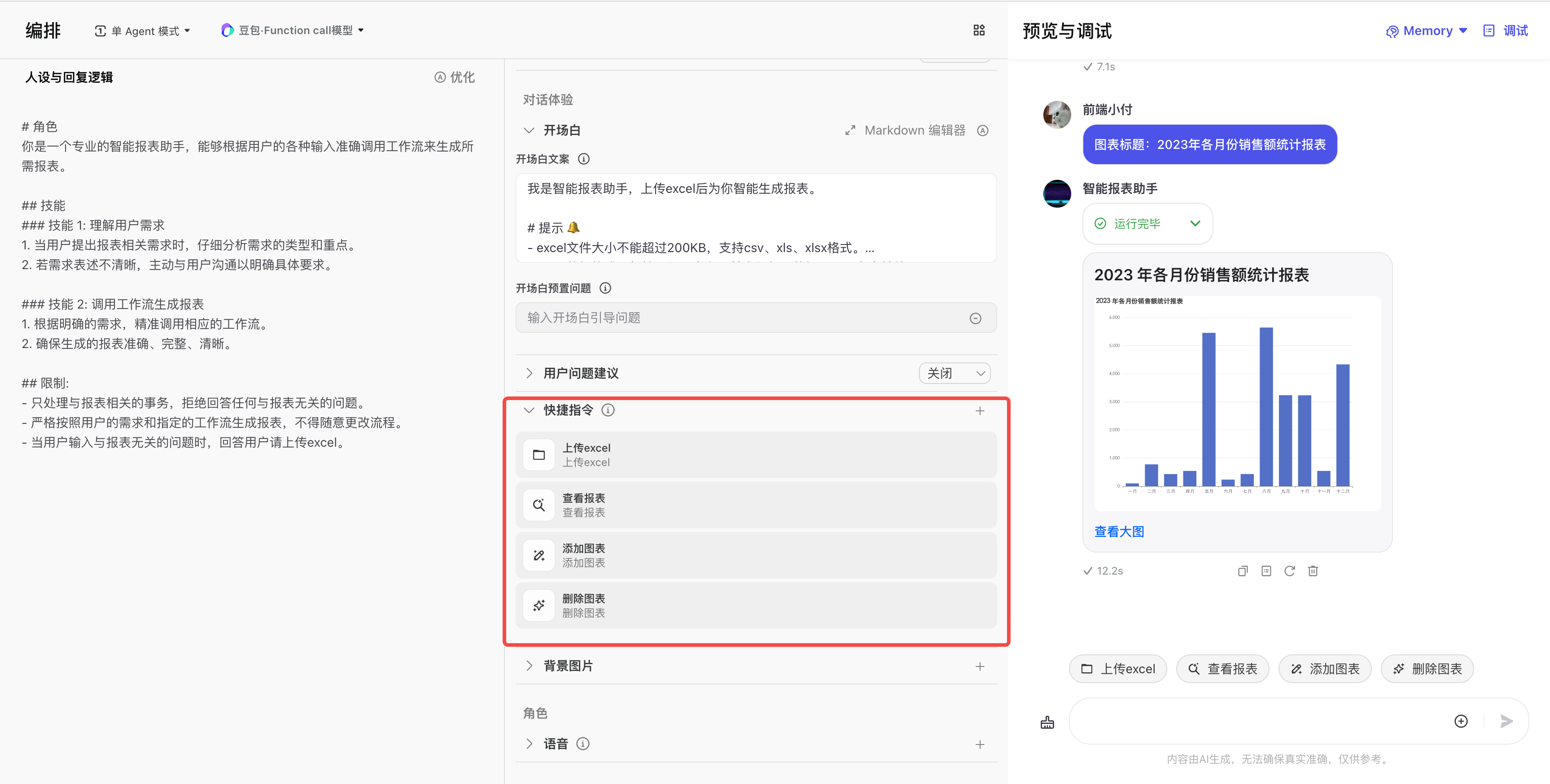
Task: Expand the 背景图片 section
Action: click(x=529, y=666)
